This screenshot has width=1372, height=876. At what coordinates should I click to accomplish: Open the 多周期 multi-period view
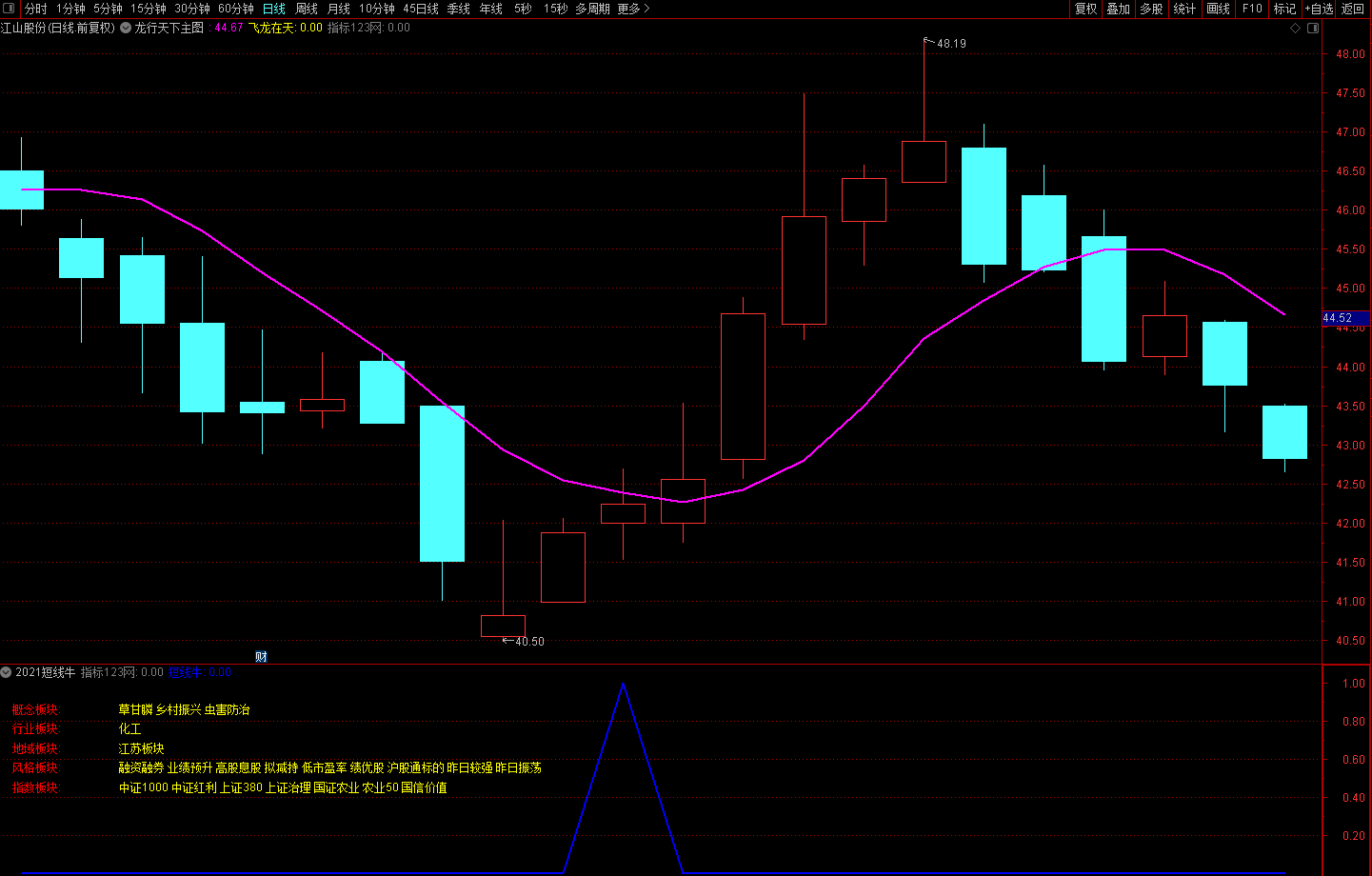(592, 9)
